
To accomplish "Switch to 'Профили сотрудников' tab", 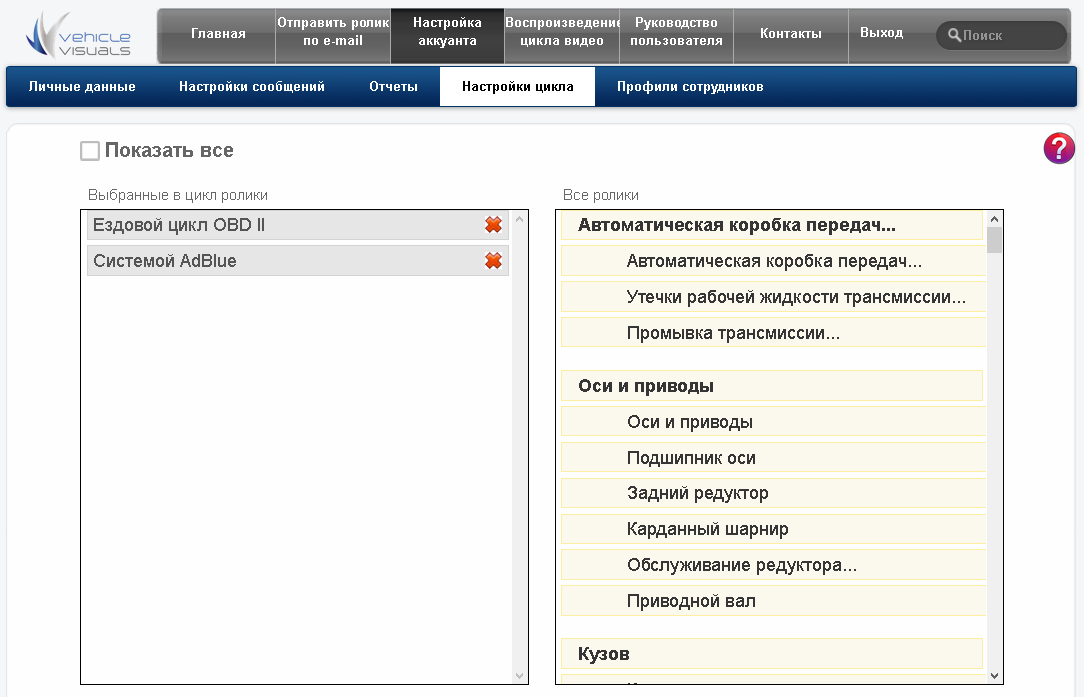I will tap(690, 86).
